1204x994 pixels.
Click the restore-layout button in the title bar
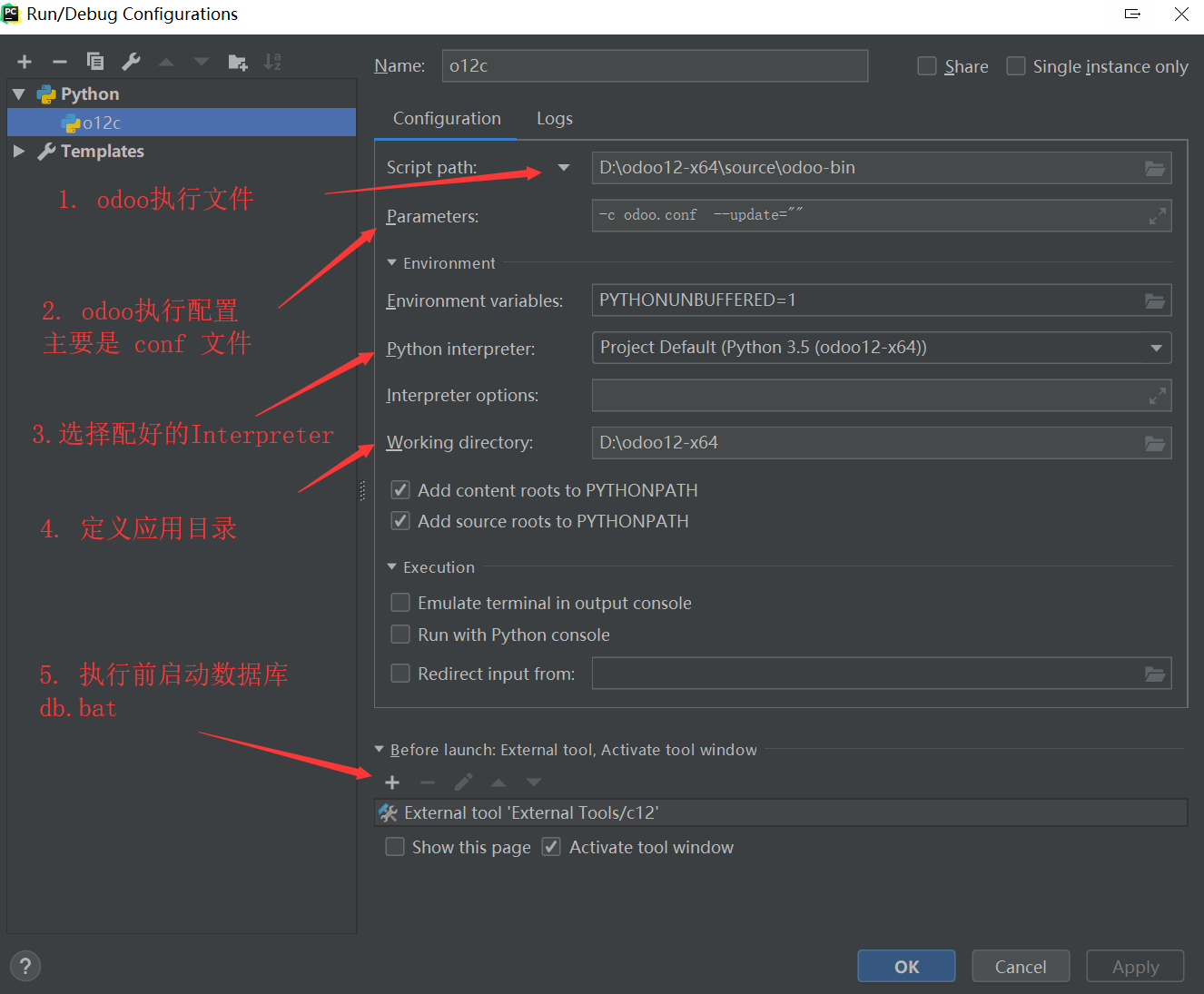point(1132,14)
